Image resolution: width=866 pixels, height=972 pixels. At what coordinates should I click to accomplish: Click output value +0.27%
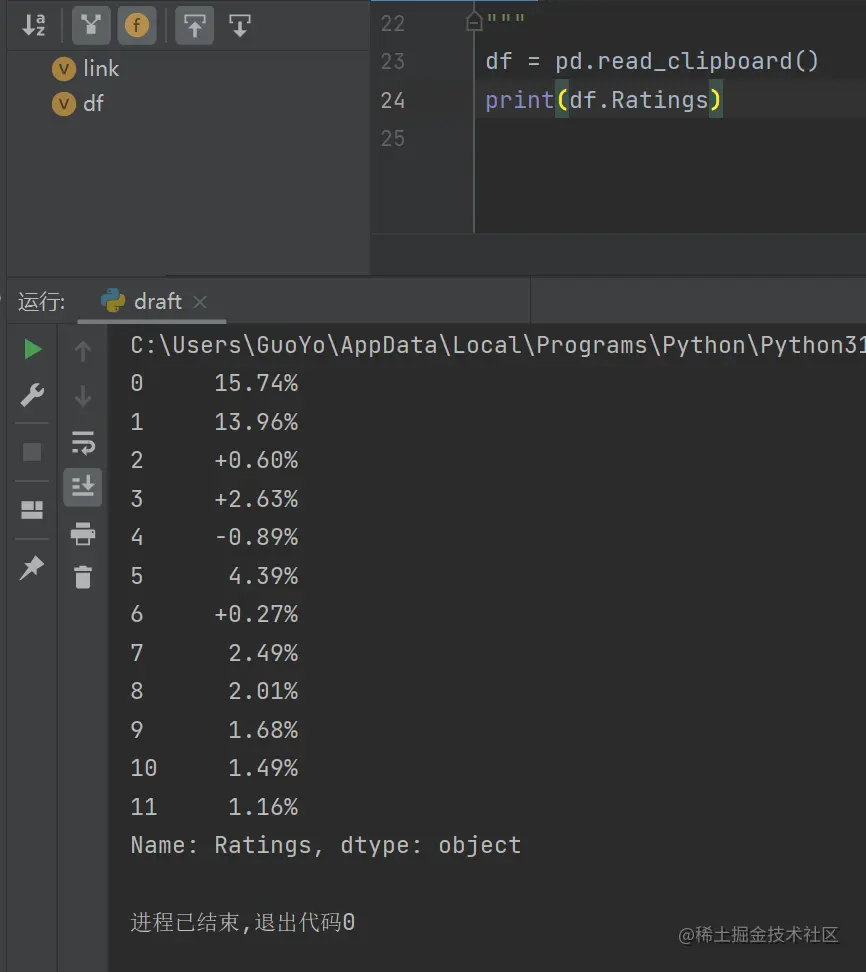point(257,614)
